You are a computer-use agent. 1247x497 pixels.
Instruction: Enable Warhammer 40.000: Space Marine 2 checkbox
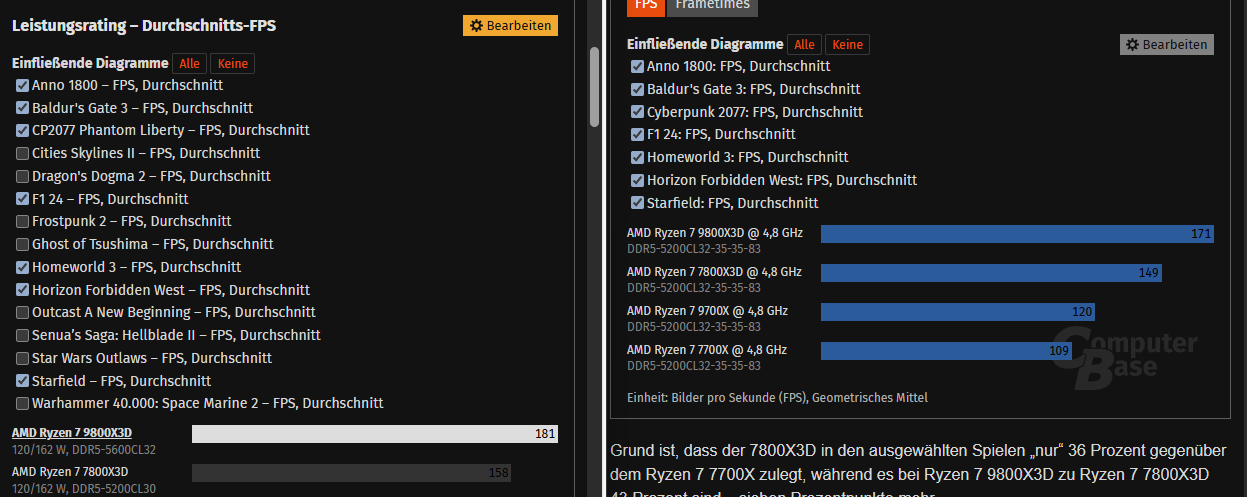(x=22, y=403)
